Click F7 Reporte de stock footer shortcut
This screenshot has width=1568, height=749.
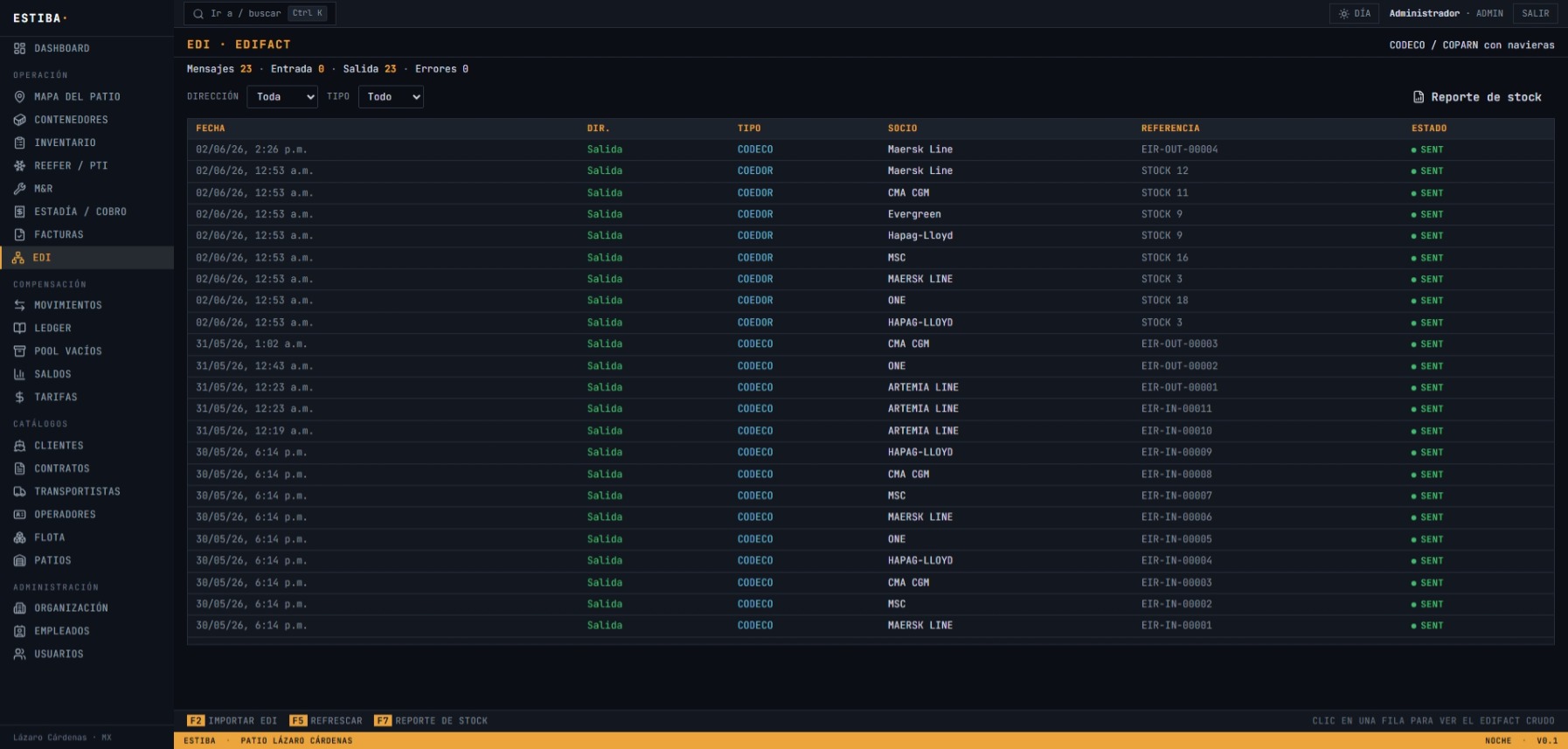tap(431, 721)
